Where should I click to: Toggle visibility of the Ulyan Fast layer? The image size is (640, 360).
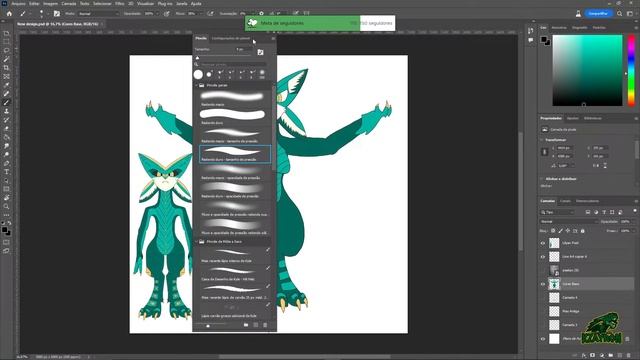(543, 243)
